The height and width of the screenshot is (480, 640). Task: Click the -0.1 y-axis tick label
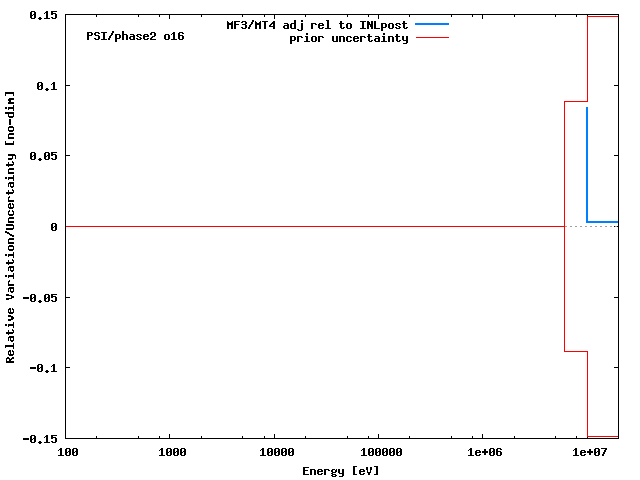[43, 368]
